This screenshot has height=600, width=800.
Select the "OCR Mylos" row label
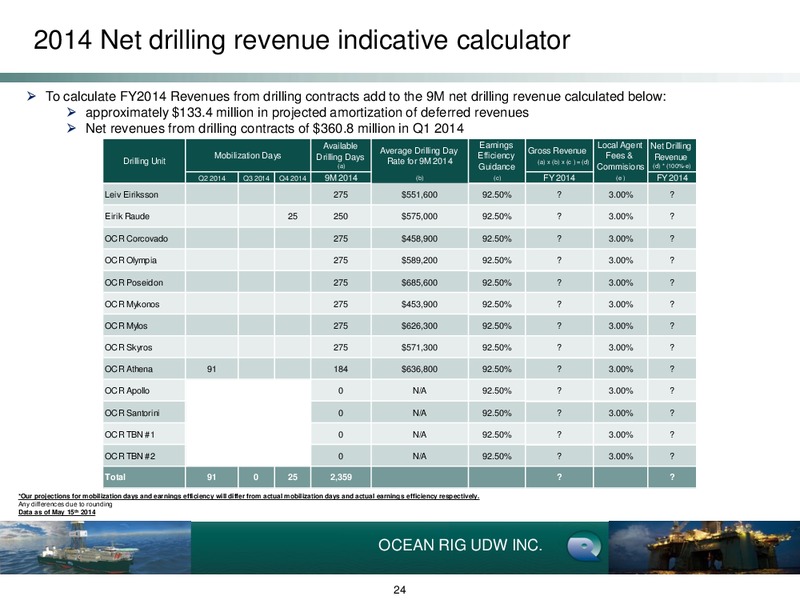(126, 326)
